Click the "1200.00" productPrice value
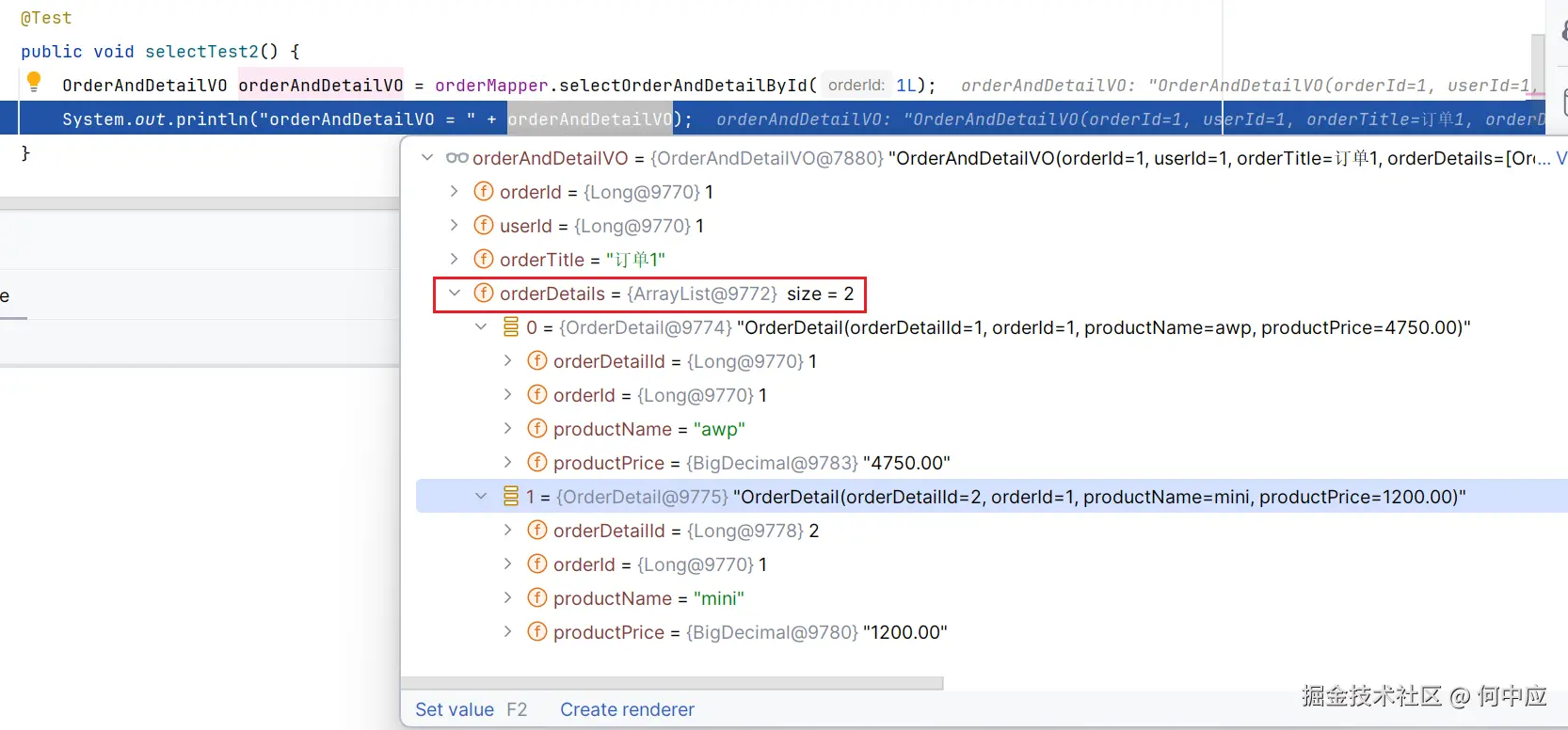1568x730 pixels. click(x=905, y=632)
